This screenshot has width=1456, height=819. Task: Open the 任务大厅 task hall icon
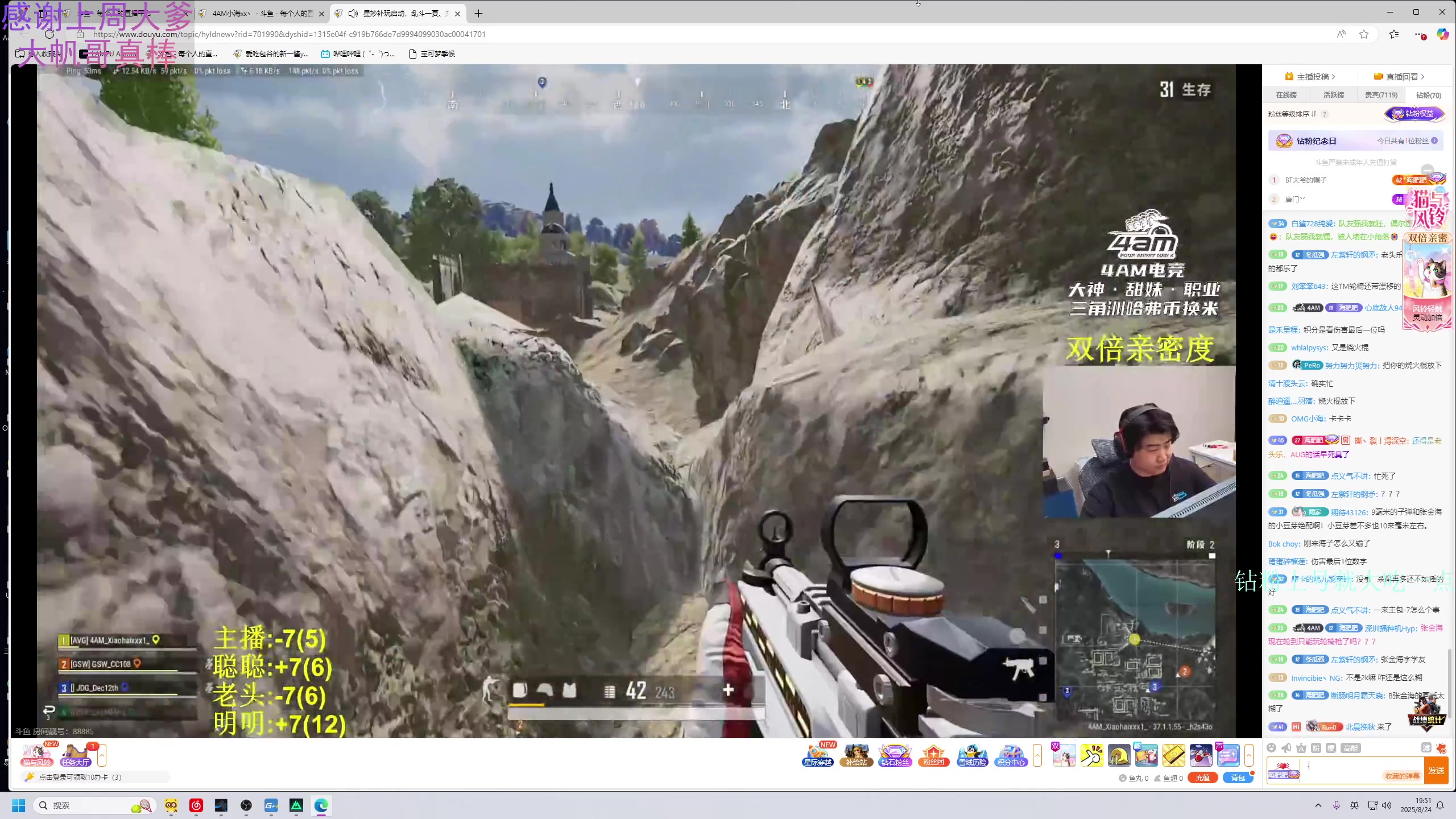click(76, 755)
